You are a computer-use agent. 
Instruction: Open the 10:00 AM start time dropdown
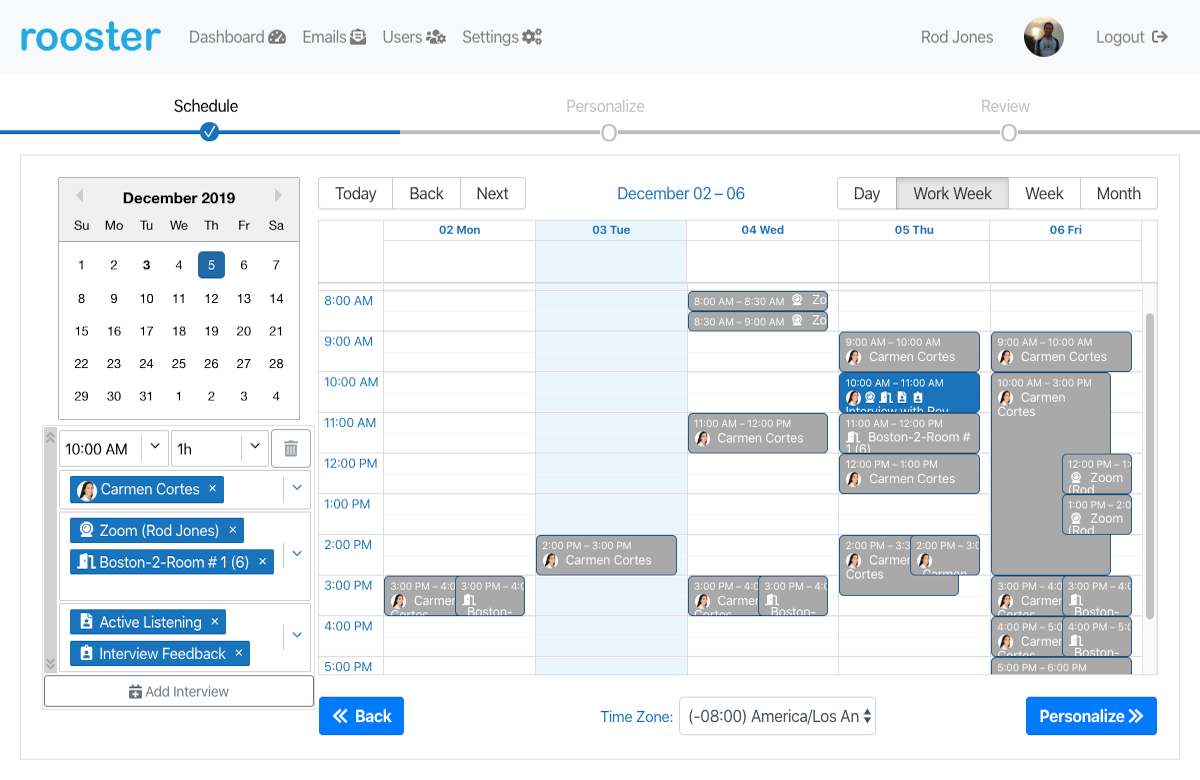point(154,448)
